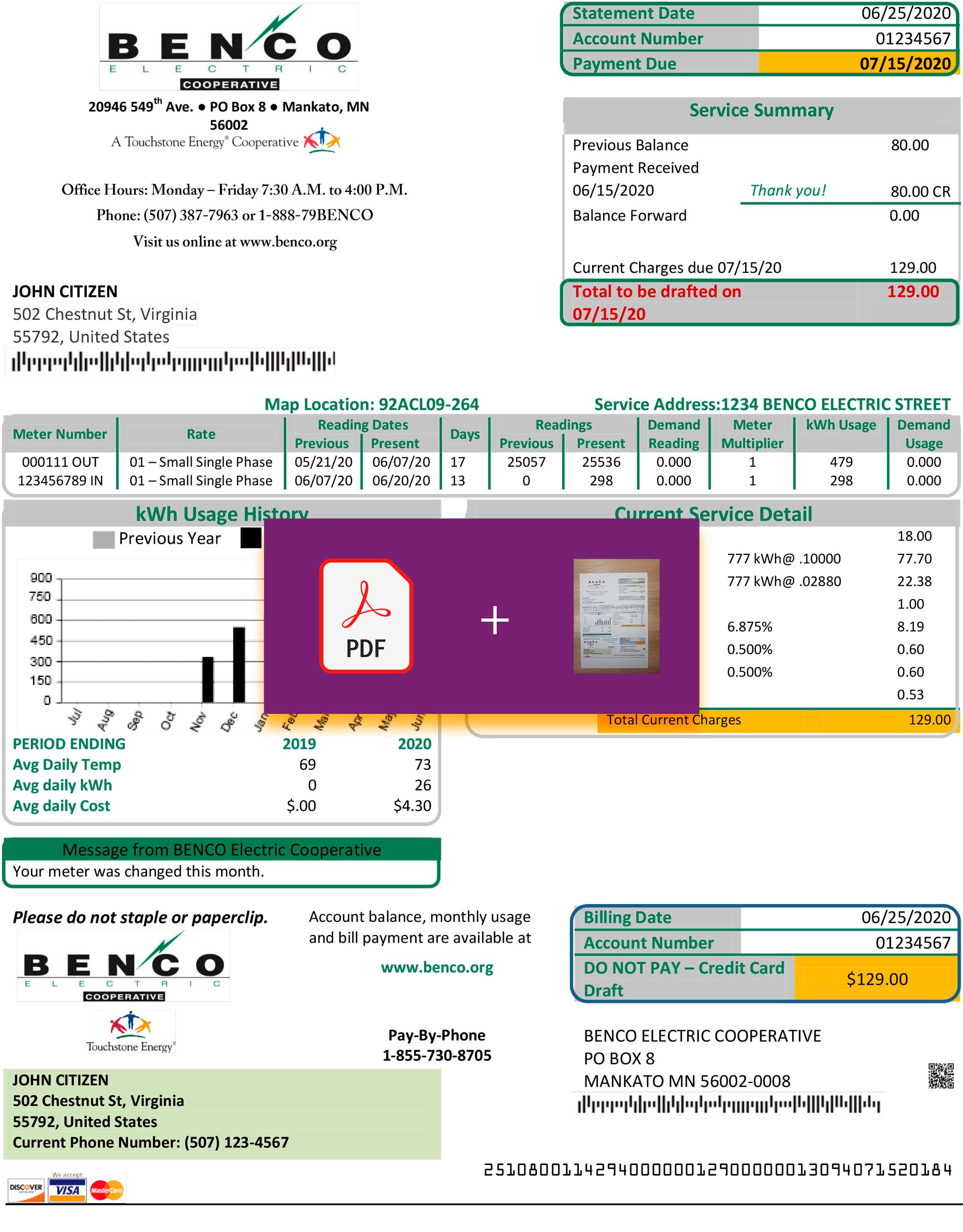Click the $129.00 credit card draft amount
This screenshot has width=963, height=1232.
(876, 979)
